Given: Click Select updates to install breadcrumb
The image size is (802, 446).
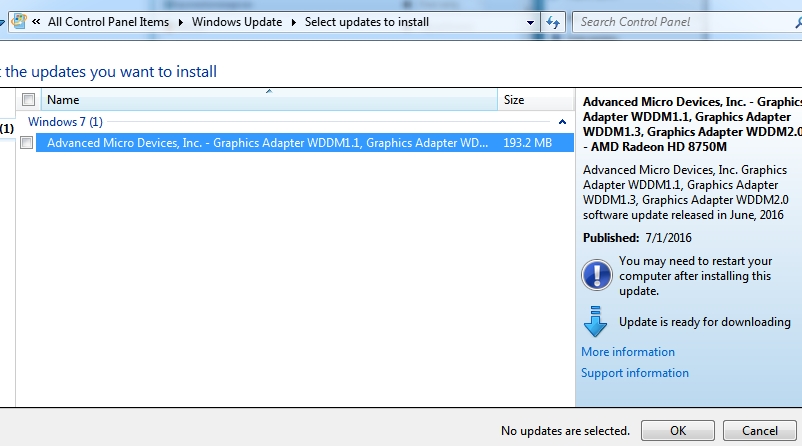Looking at the screenshot, I should tap(367, 22).
